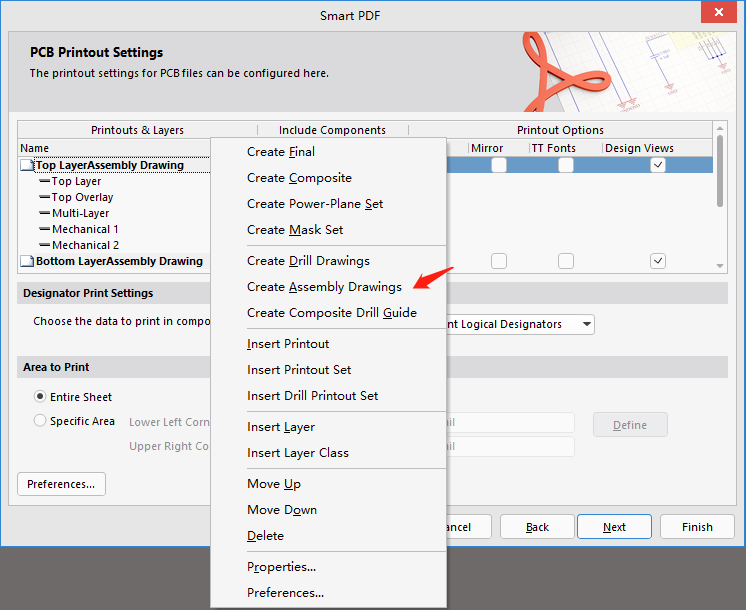The width and height of the screenshot is (746, 610).
Task: Click the Upper Right Corner input field
Action: point(510,447)
